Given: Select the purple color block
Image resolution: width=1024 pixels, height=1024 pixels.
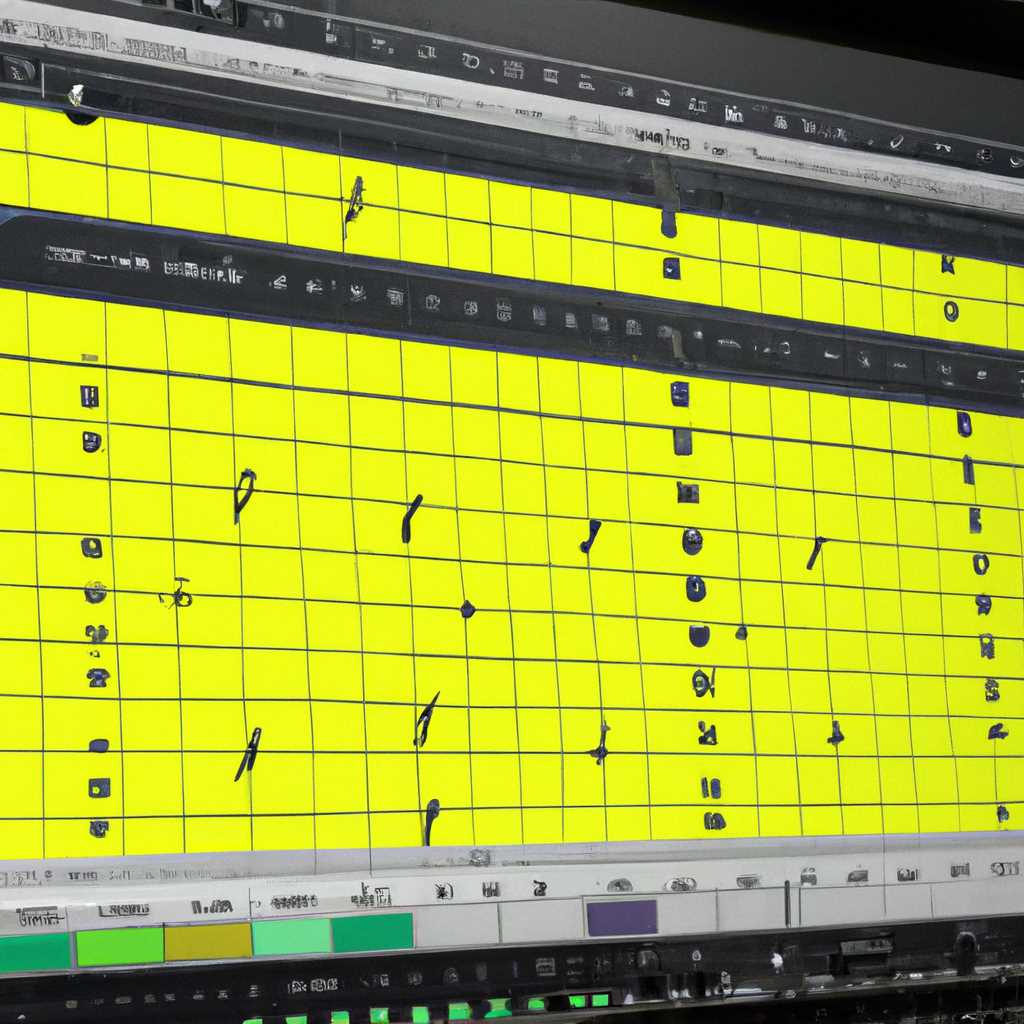Looking at the screenshot, I should click(621, 918).
